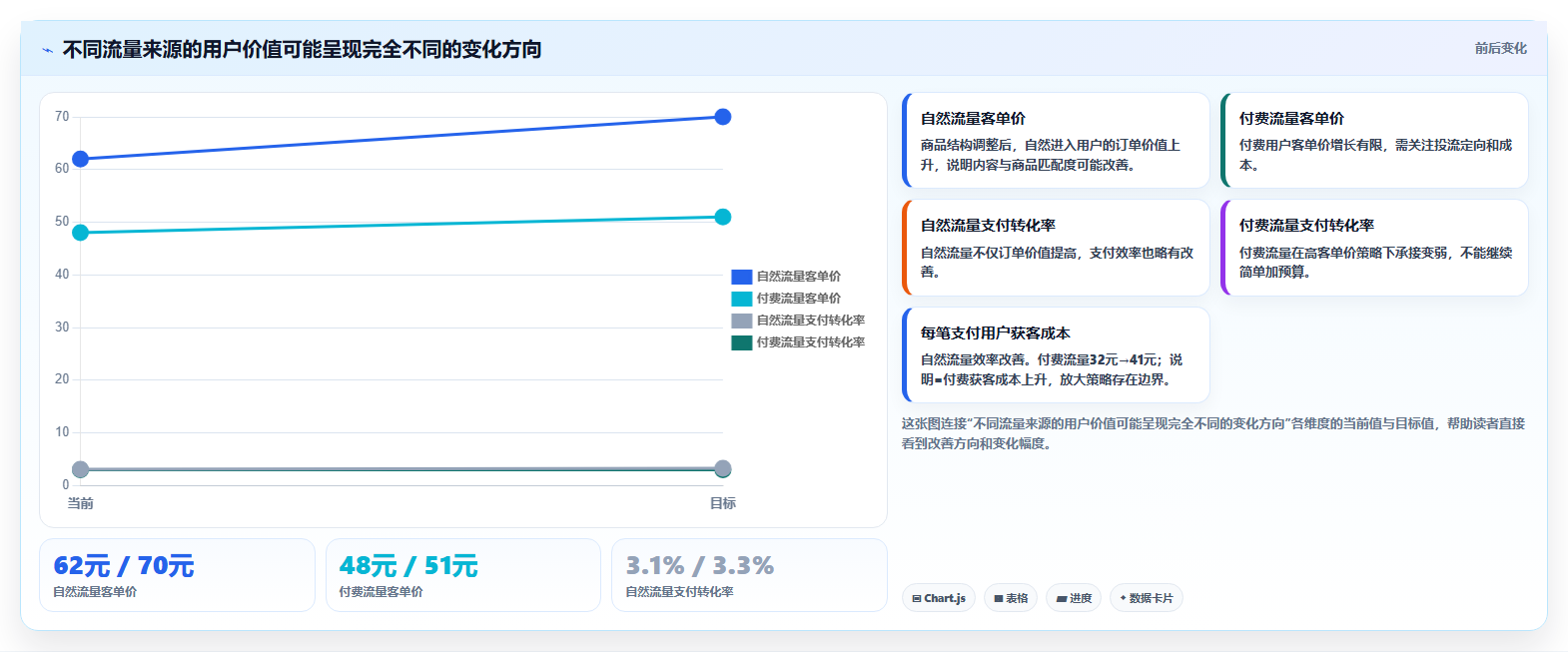
Task: Click the 70 y-axis tick label
Action: [x=62, y=117]
